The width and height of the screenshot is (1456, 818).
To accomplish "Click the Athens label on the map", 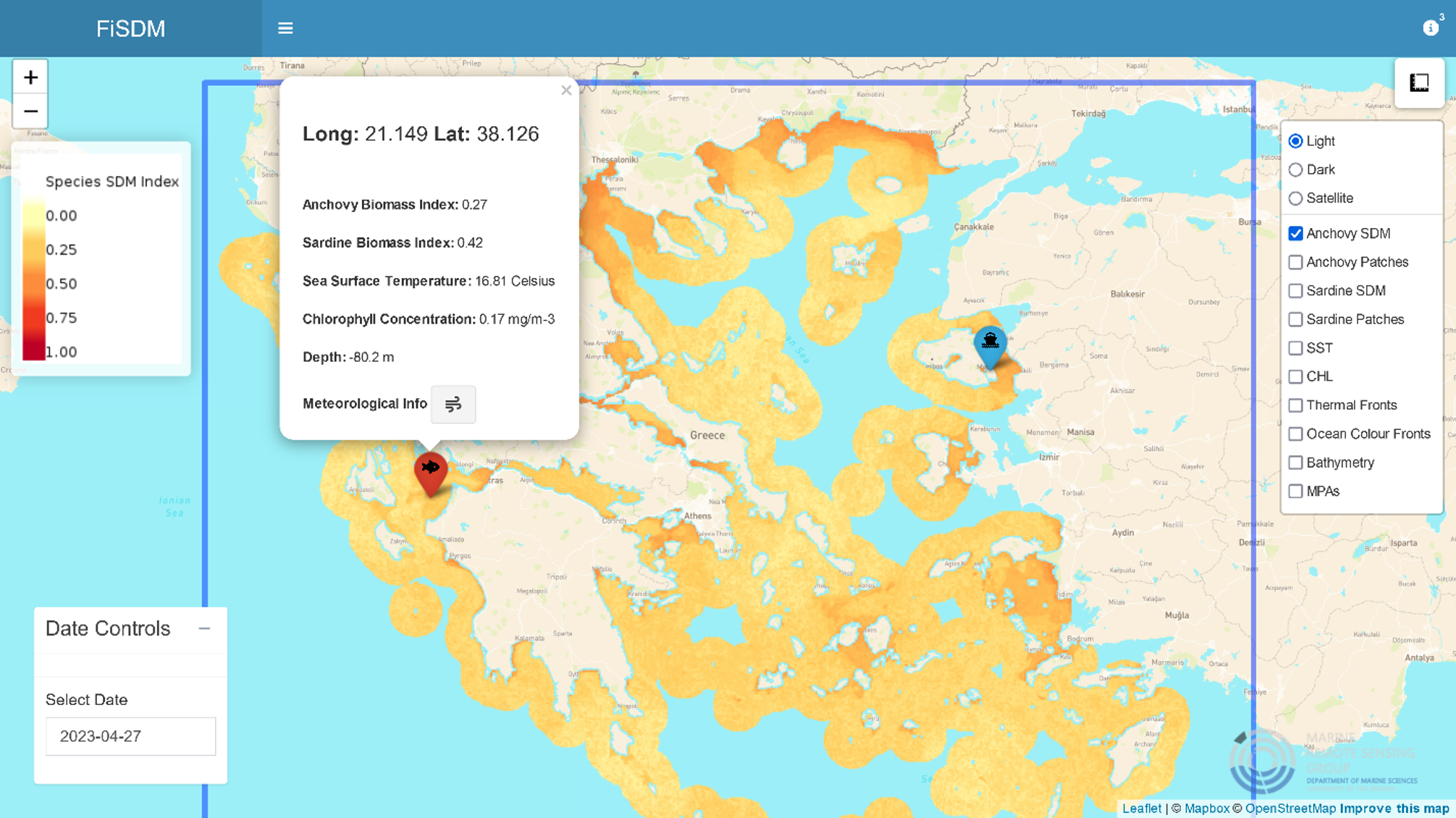I will click(698, 516).
